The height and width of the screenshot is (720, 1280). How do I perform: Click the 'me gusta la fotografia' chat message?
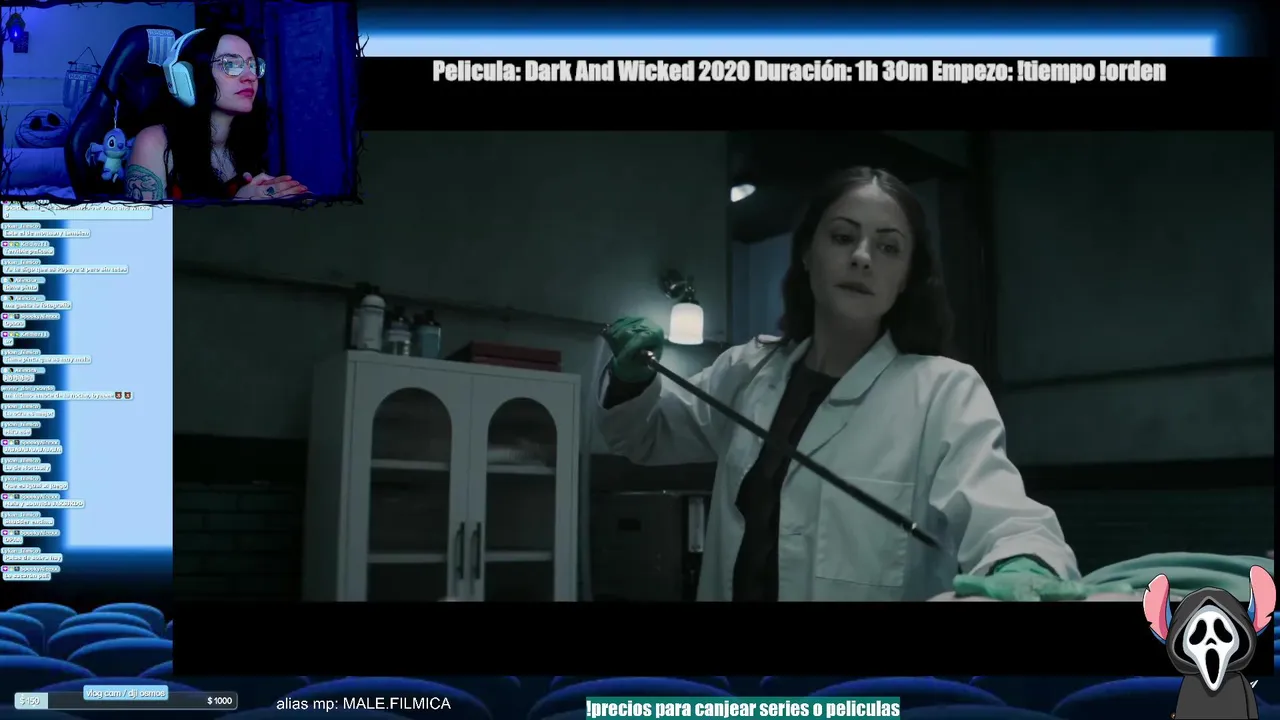(37, 305)
